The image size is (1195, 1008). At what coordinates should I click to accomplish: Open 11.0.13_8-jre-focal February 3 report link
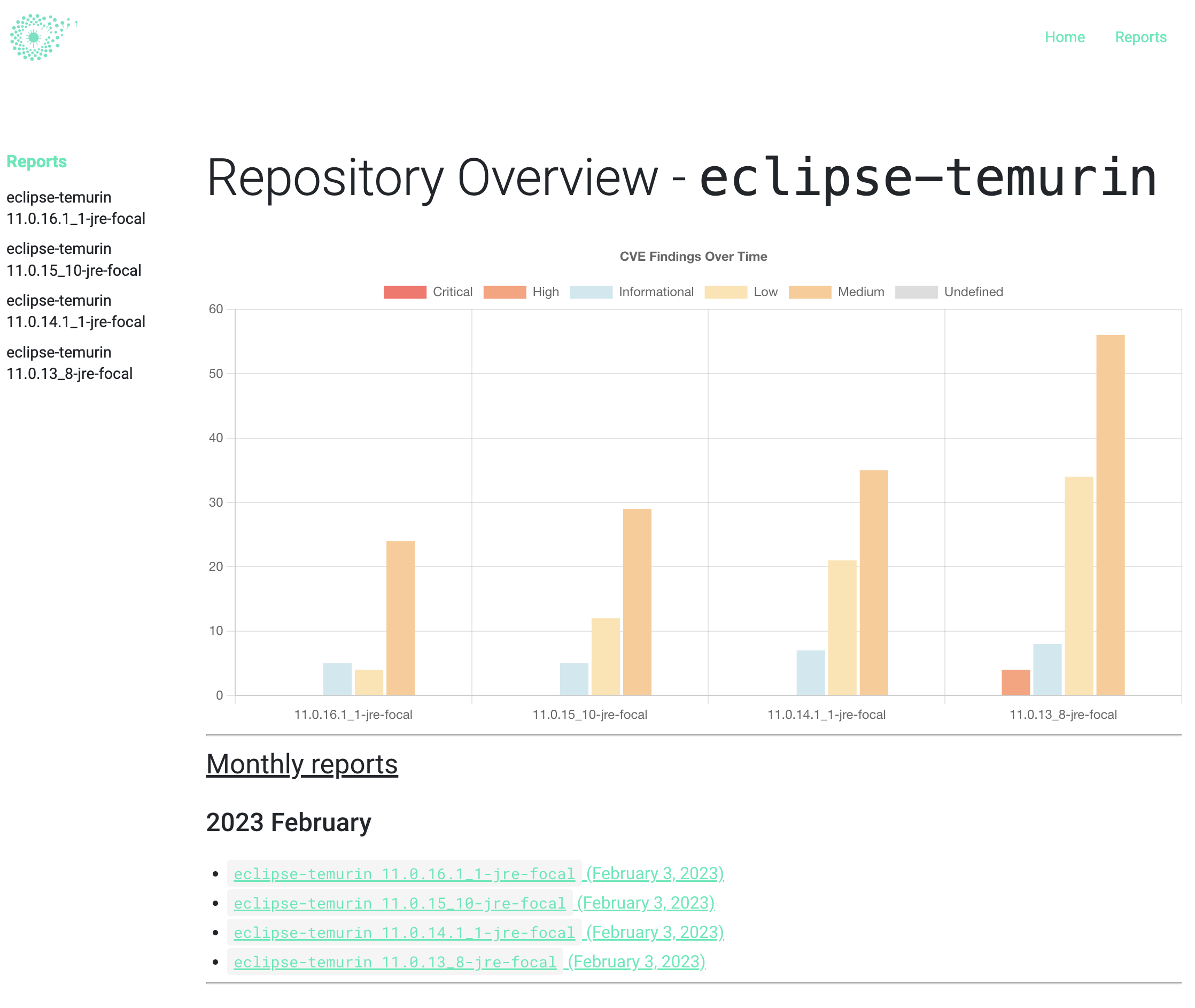pyautogui.click(x=395, y=962)
